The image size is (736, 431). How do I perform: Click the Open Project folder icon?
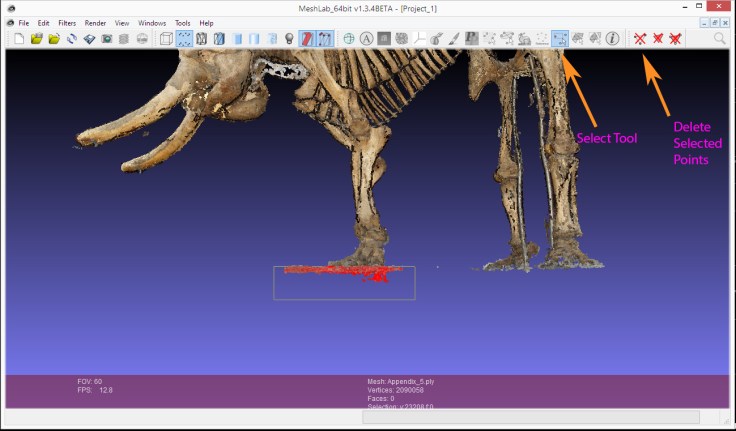(x=36, y=39)
